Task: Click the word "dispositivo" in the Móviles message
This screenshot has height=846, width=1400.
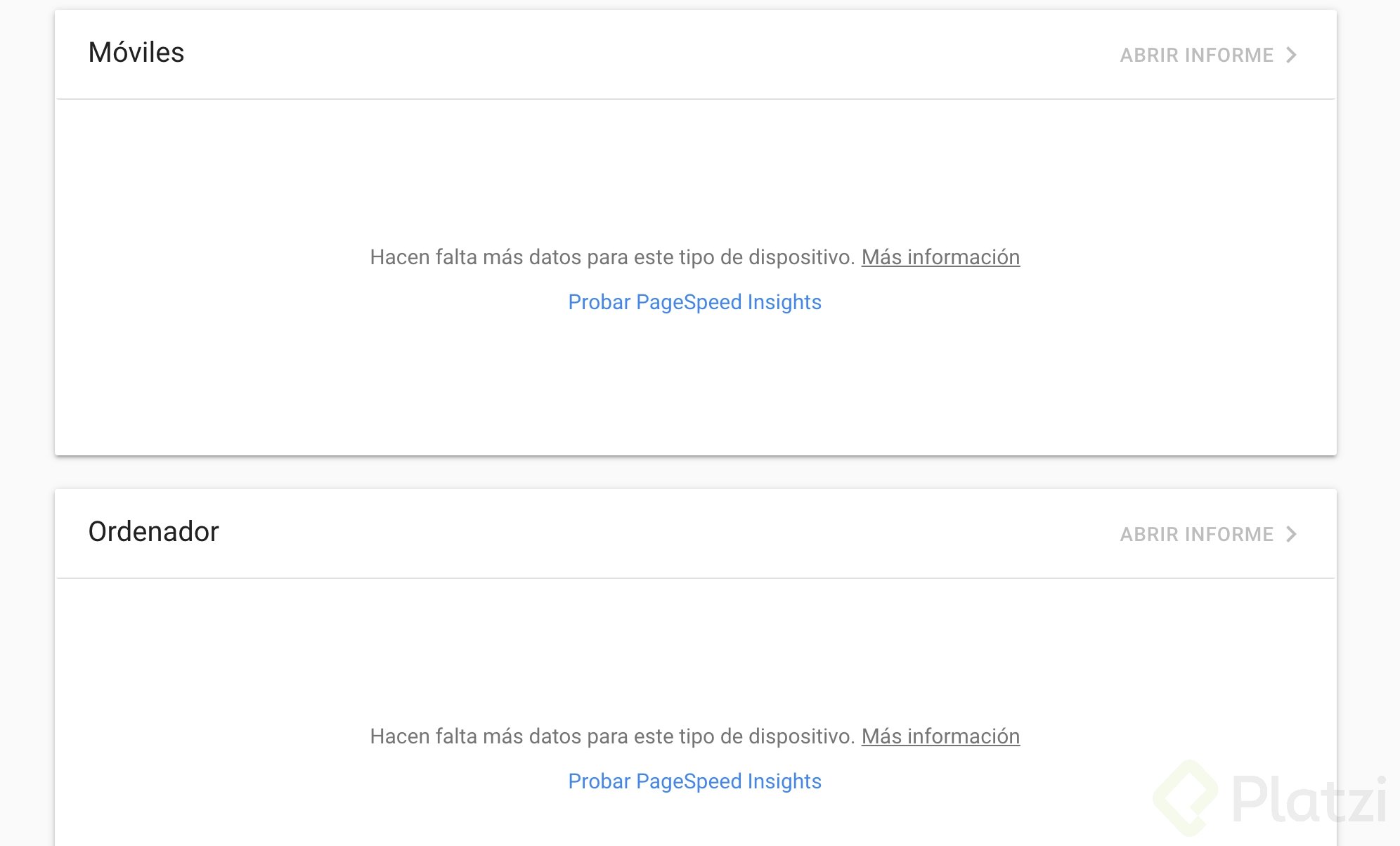Action: click(801, 257)
